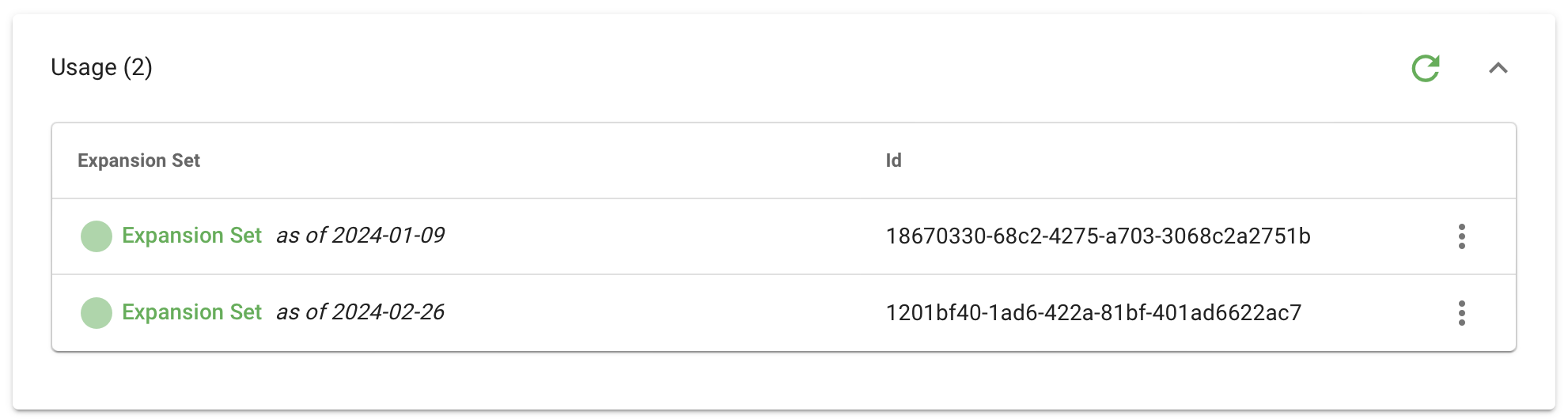Viewport: 1568px width, 419px height.
Task: Select the Id starting with 18670330
Action: coord(1098,236)
